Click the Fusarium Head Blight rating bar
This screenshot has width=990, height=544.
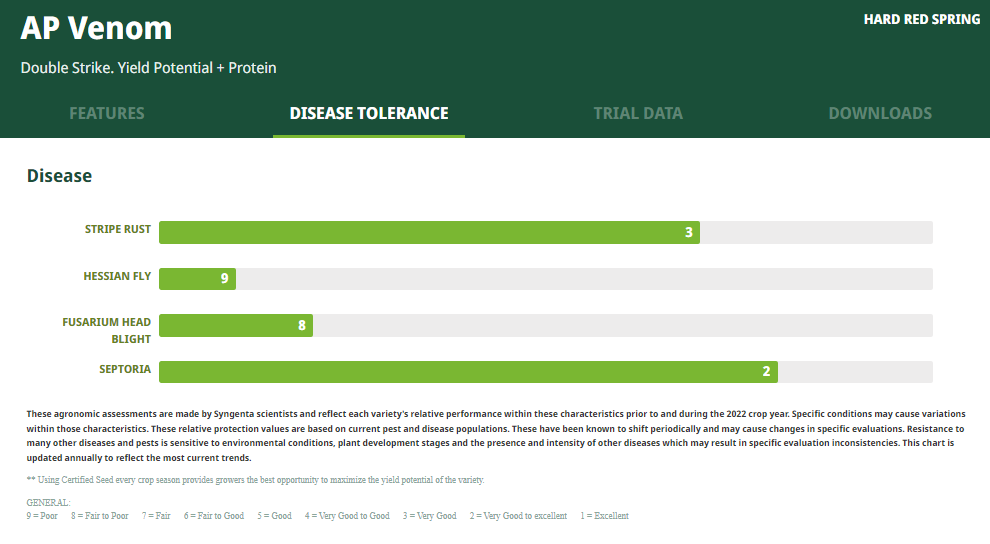[x=546, y=326]
